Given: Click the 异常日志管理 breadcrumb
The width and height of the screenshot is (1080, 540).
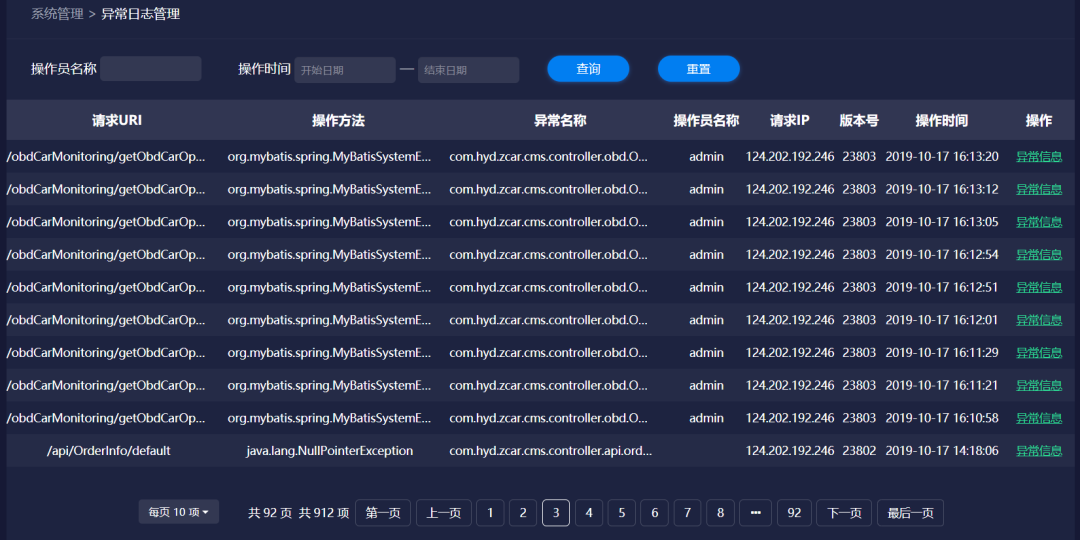Looking at the screenshot, I should 141,14.
